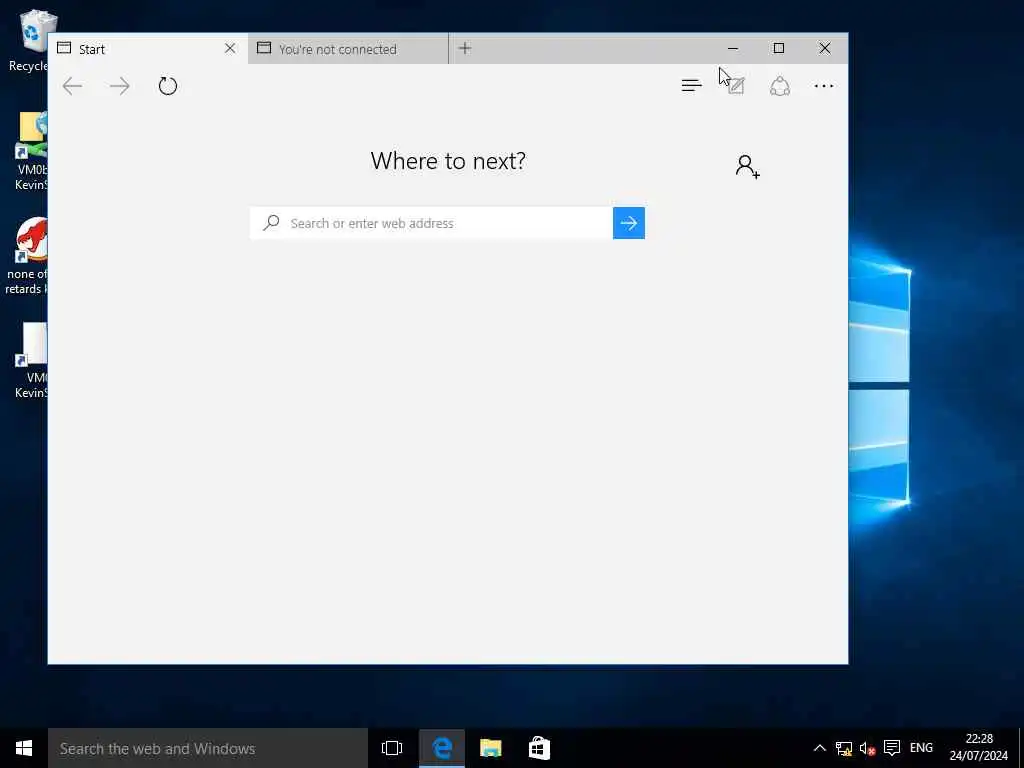The height and width of the screenshot is (768, 1024).
Task: Go forward using the forward arrow in Edge
Action: click(x=120, y=86)
